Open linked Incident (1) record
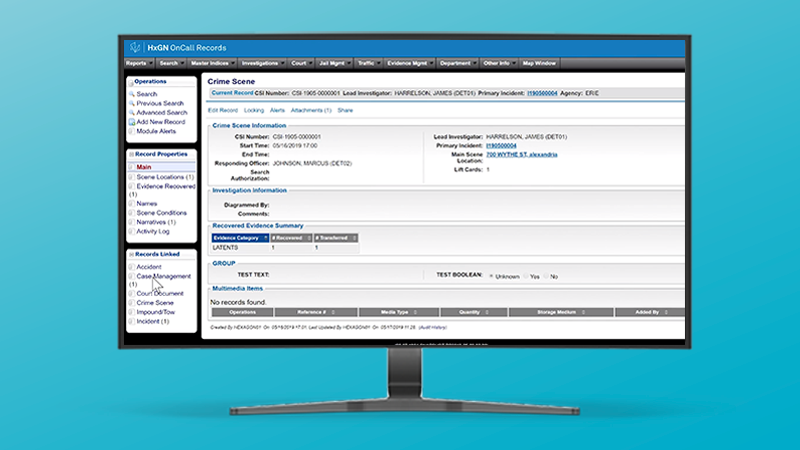Viewport: 800px width, 450px height. (153, 321)
